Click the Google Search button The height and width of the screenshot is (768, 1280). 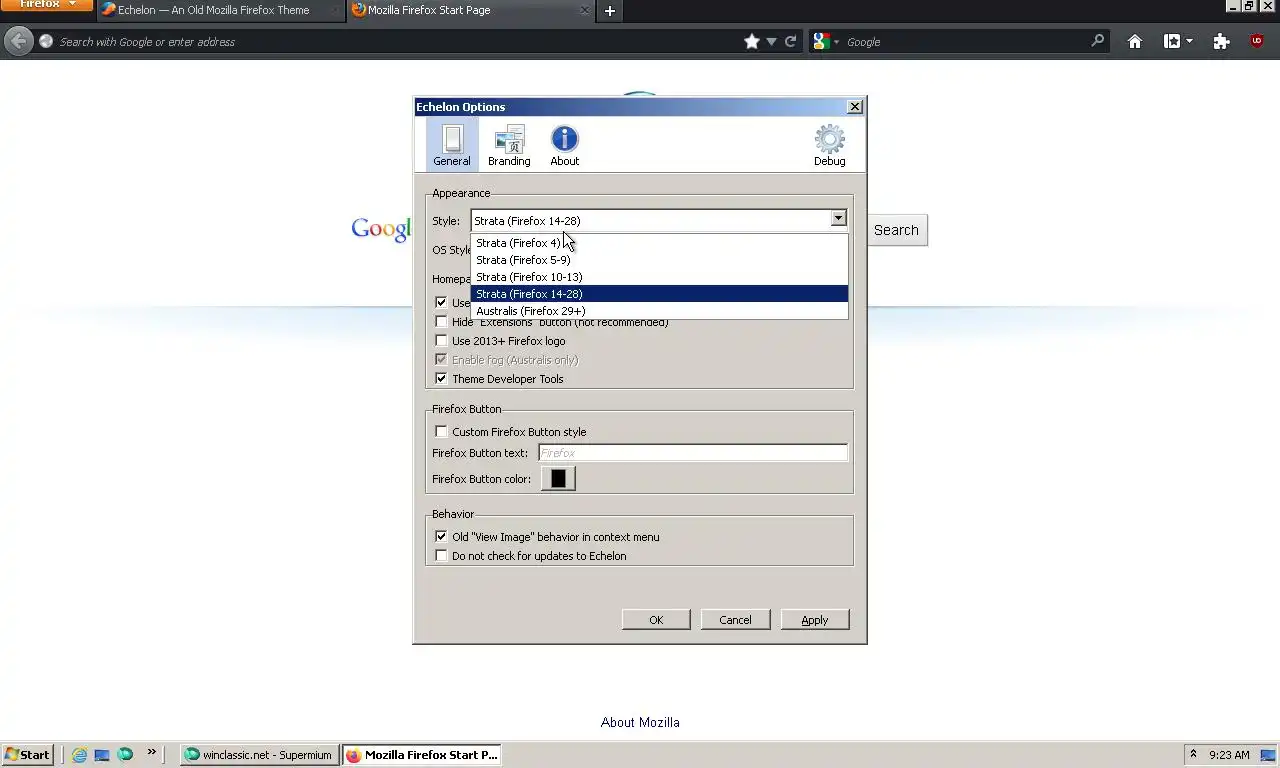point(896,230)
